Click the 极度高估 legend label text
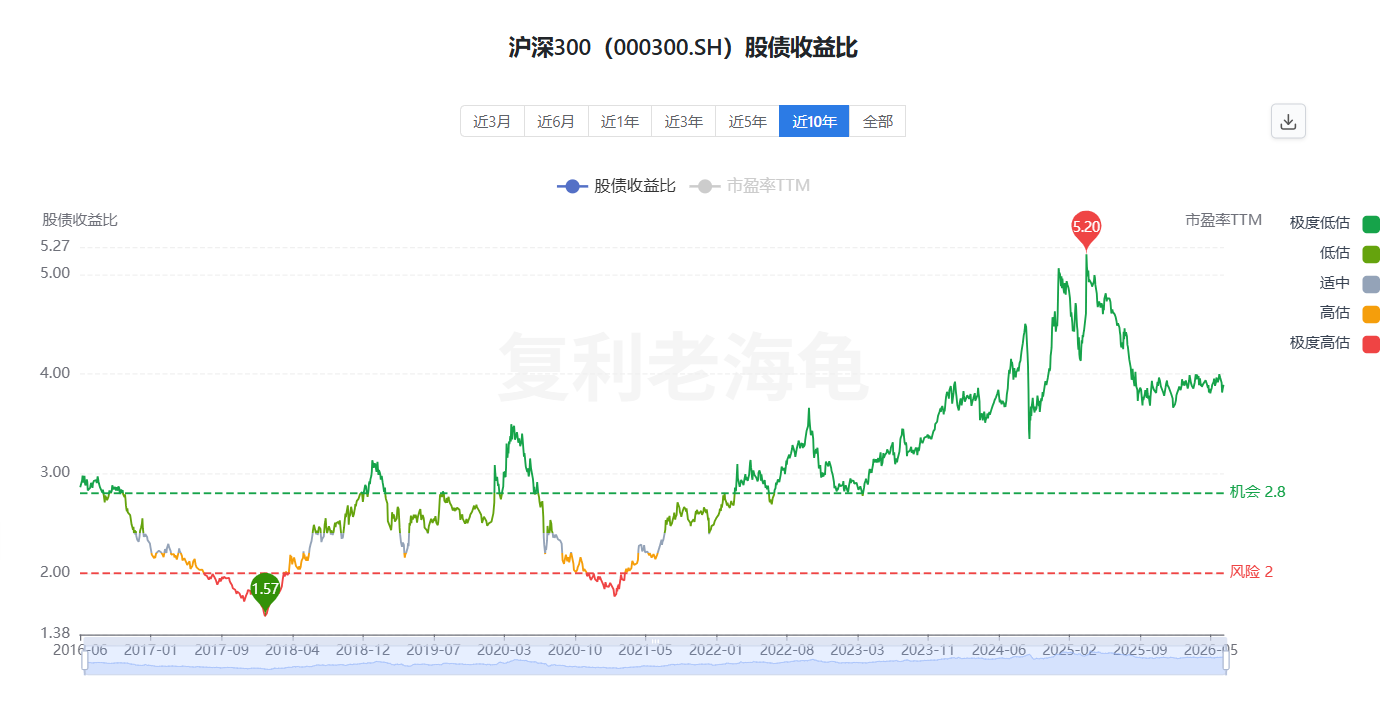The width and height of the screenshot is (1399, 710). coord(1319,343)
